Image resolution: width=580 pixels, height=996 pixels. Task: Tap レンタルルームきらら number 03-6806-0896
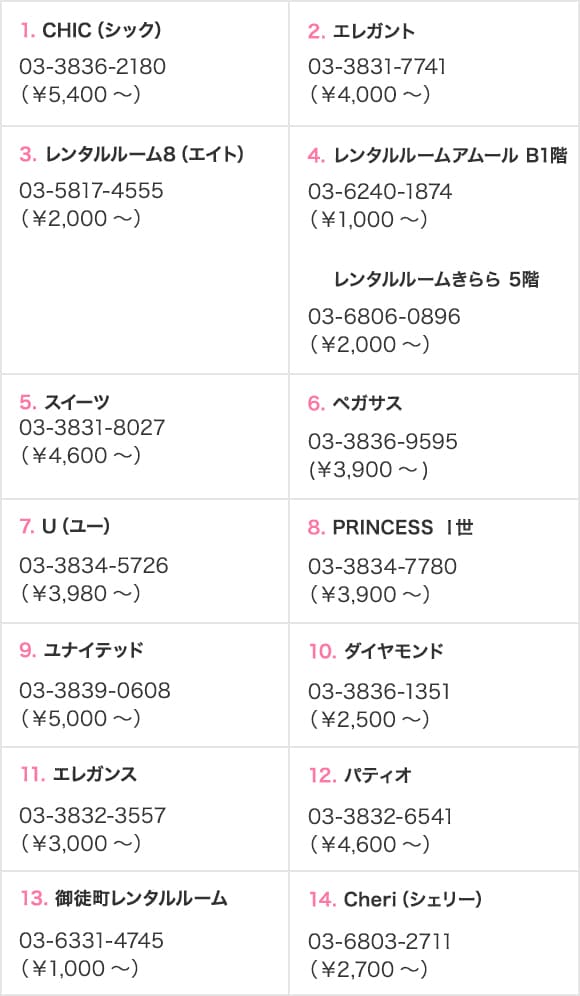click(384, 316)
